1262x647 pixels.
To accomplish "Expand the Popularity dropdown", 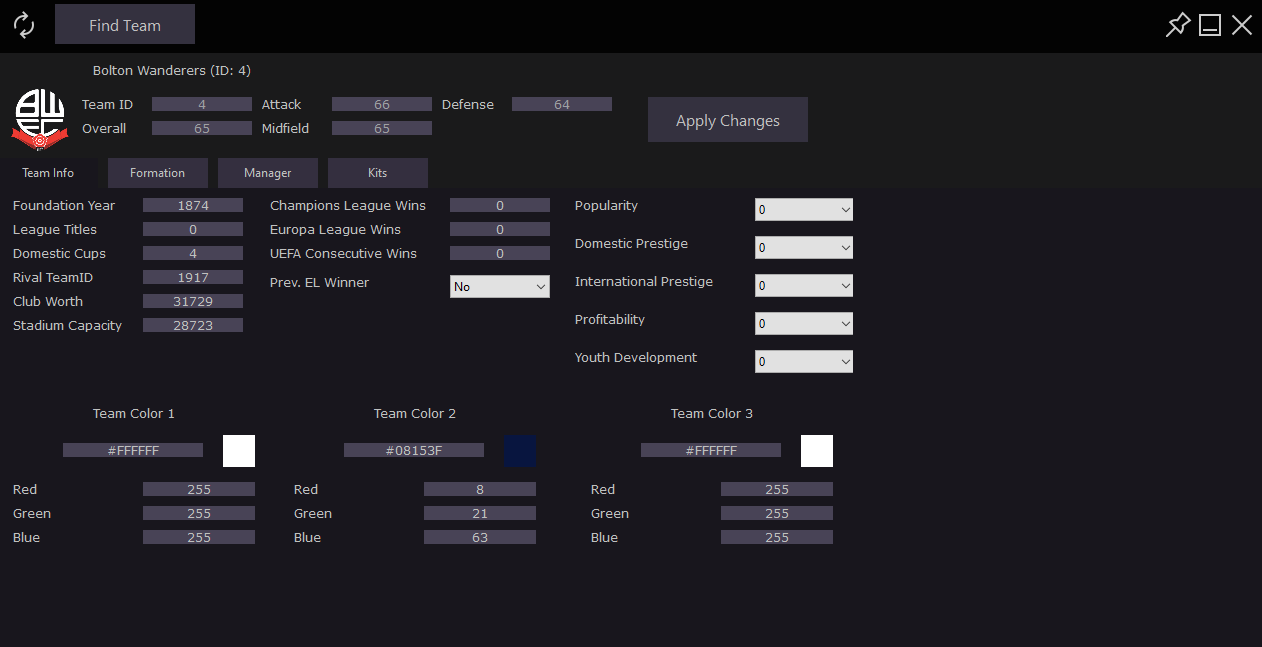I will click(x=804, y=210).
